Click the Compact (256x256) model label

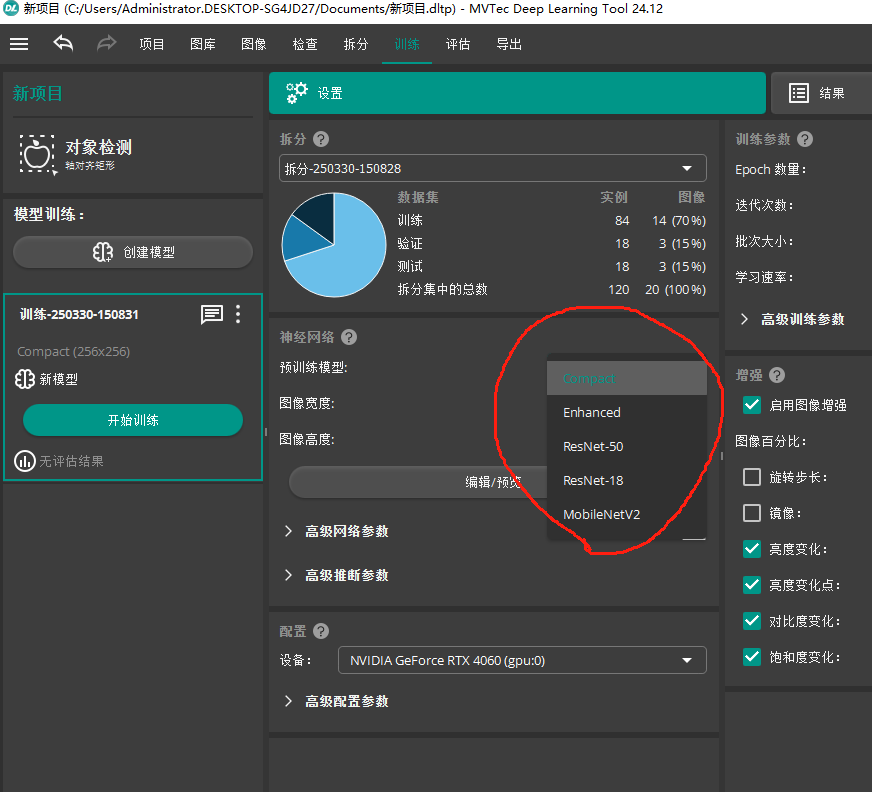(x=73, y=352)
